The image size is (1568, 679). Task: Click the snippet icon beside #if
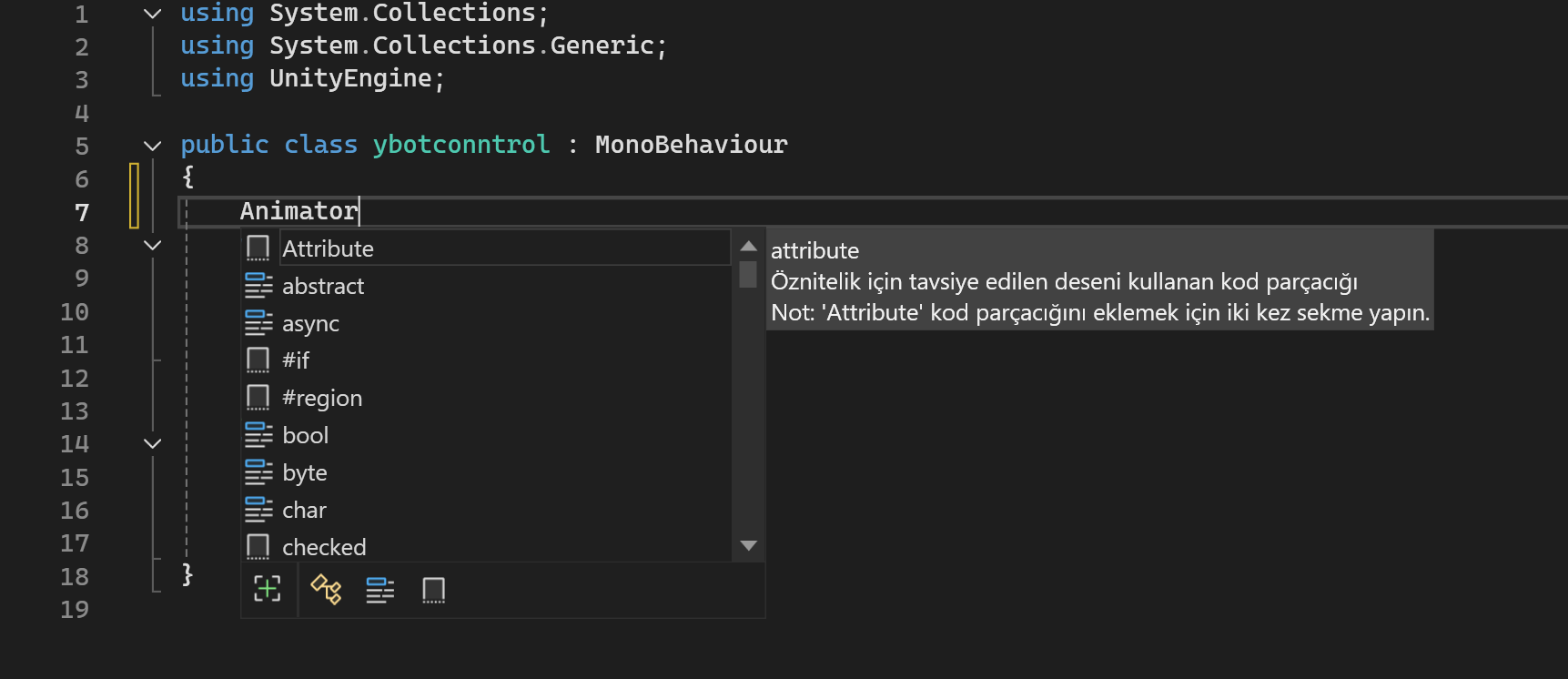pyautogui.click(x=258, y=360)
